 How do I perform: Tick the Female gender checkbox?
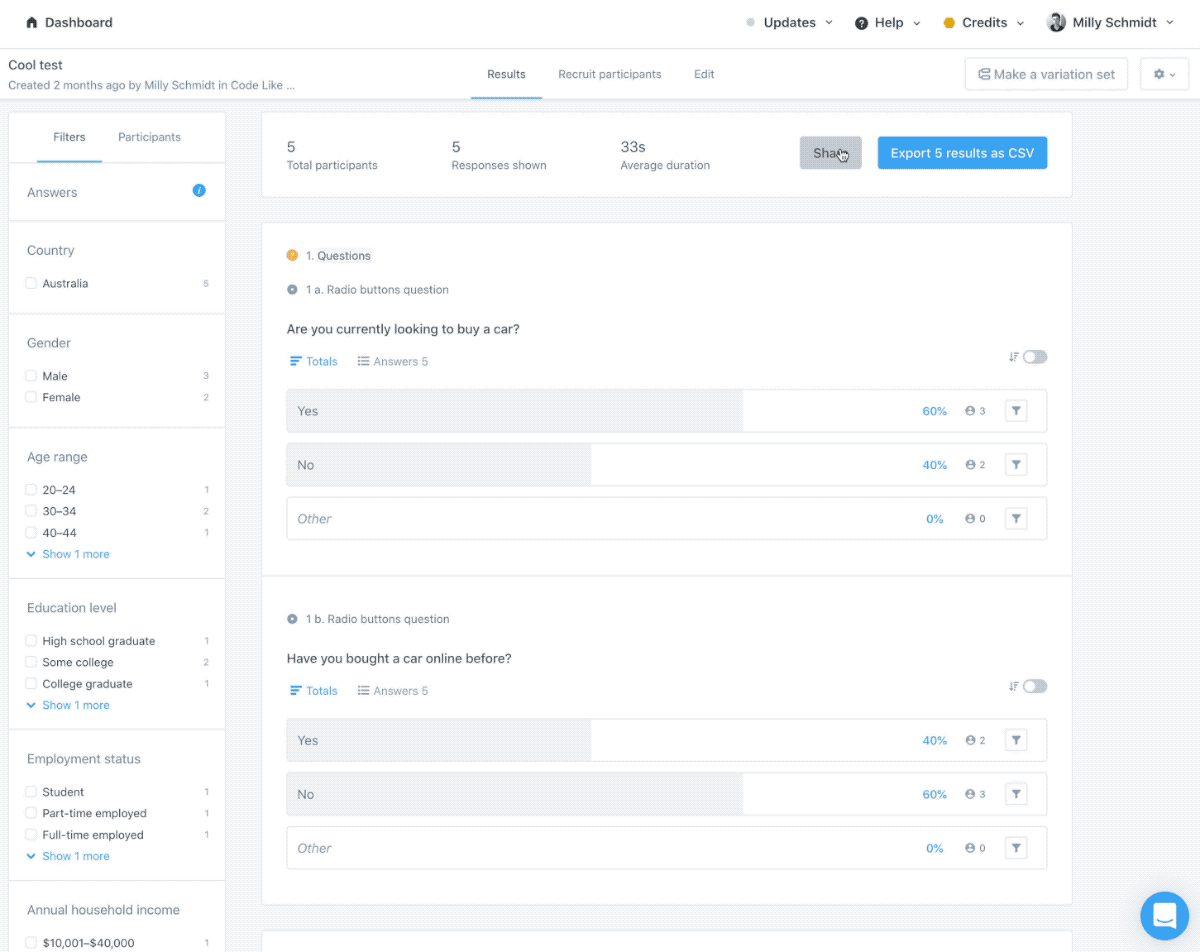(x=32, y=398)
